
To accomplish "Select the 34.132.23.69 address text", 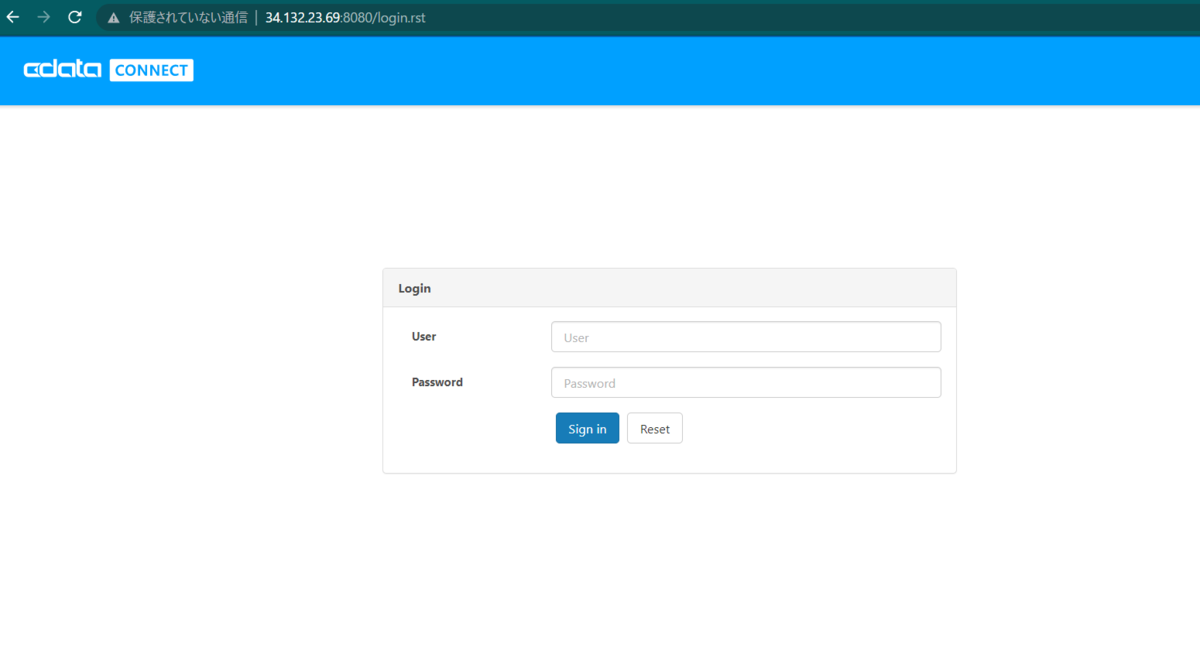I will click(x=302, y=18).
